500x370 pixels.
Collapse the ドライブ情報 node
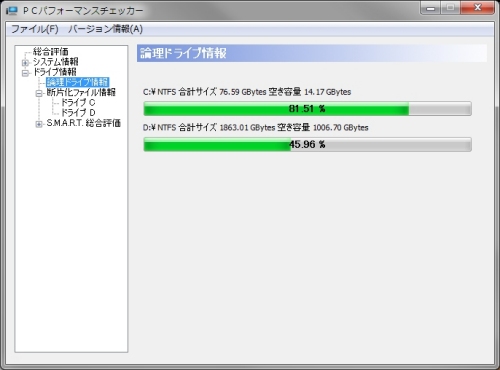tap(25, 73)
